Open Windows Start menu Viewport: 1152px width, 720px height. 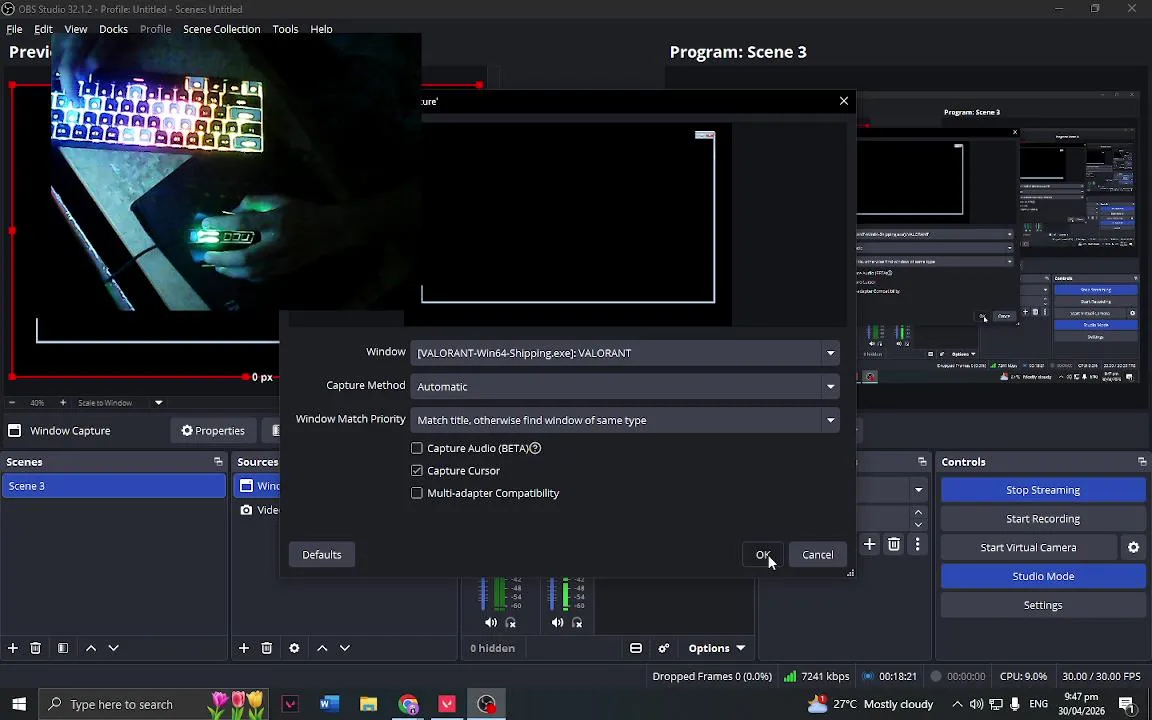(19, 704)
